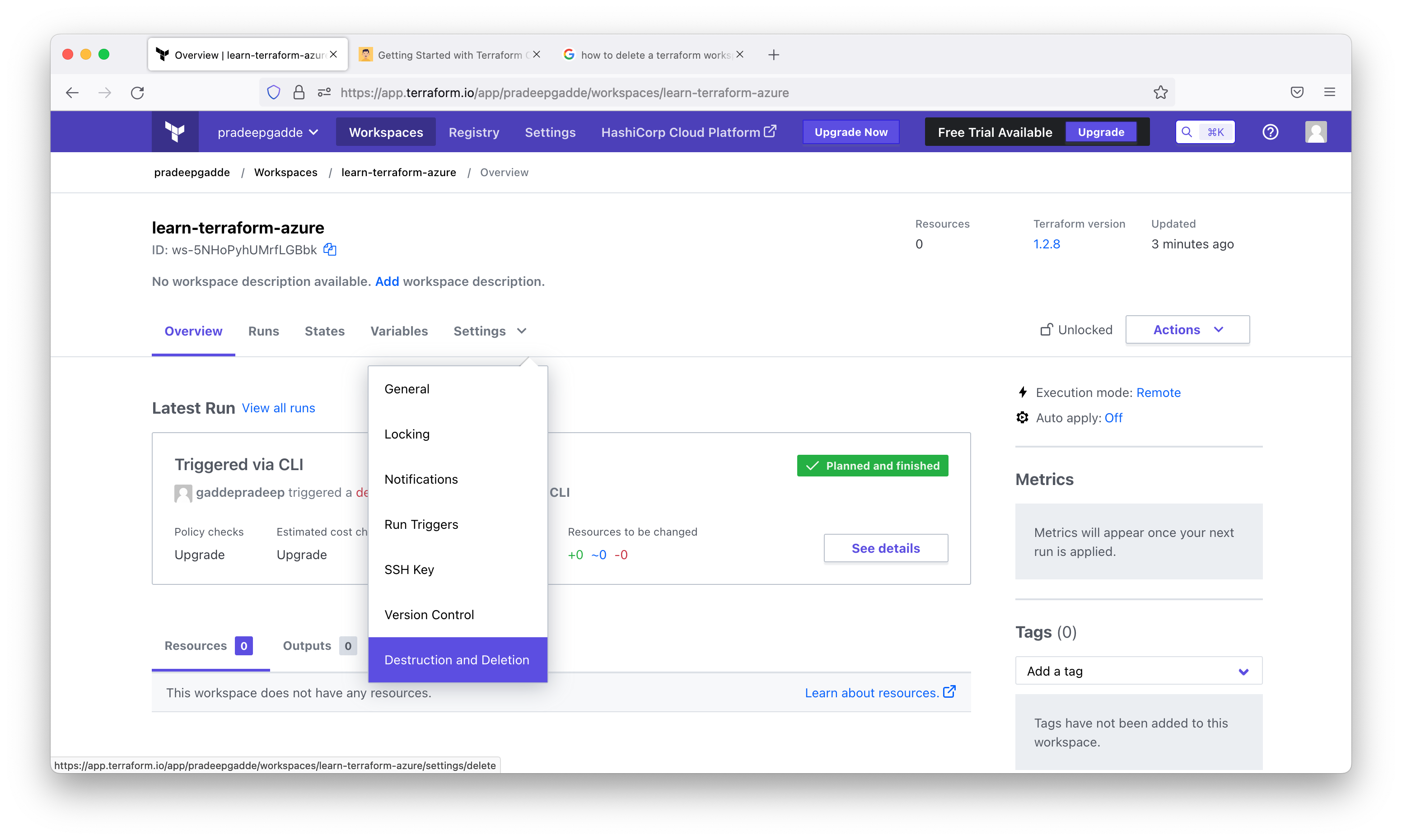Go back to the previous page
This screenshot has height=840, width=1402.
pos(72,92)
